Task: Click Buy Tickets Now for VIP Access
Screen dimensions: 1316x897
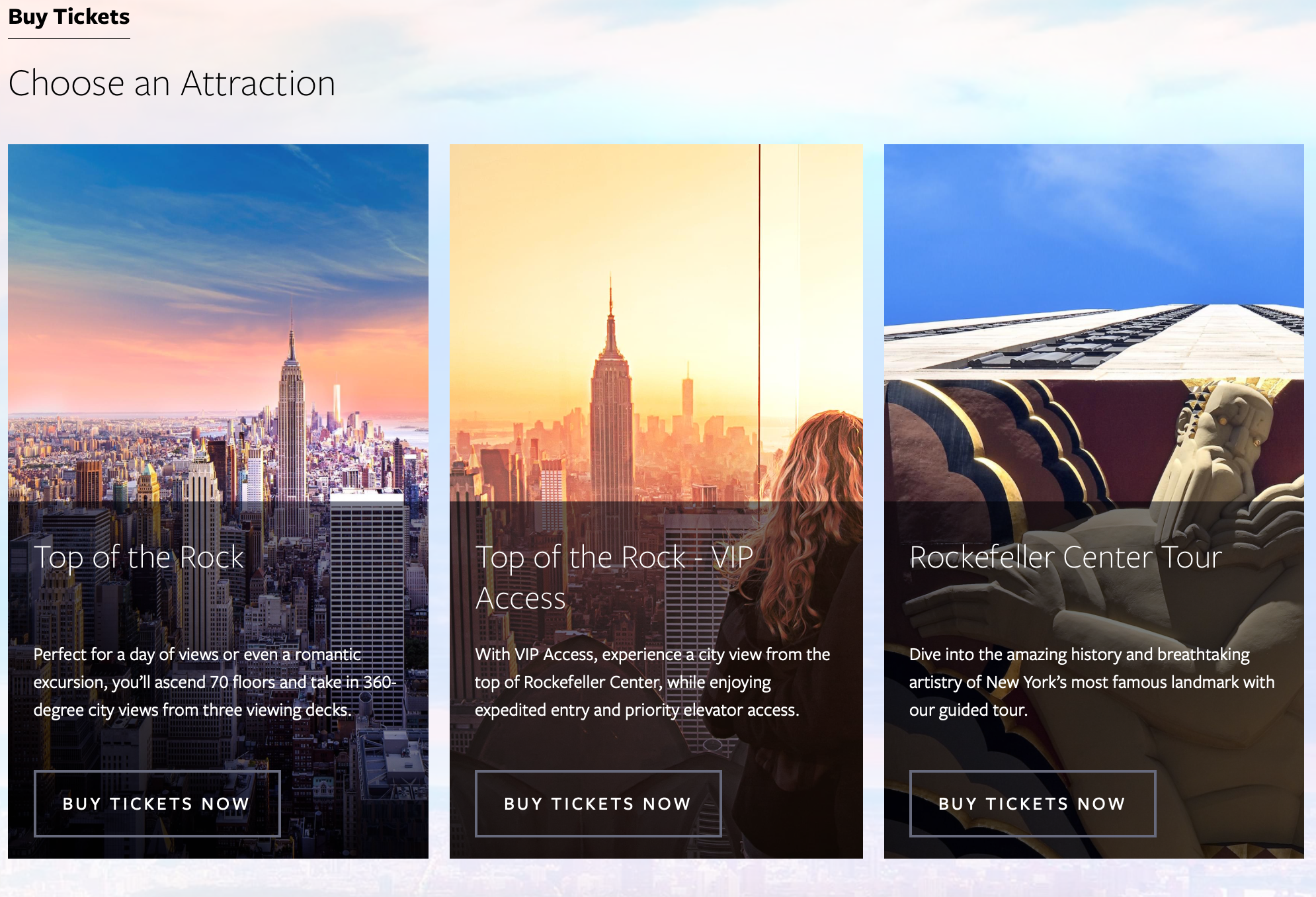Action: pos(598,803)
